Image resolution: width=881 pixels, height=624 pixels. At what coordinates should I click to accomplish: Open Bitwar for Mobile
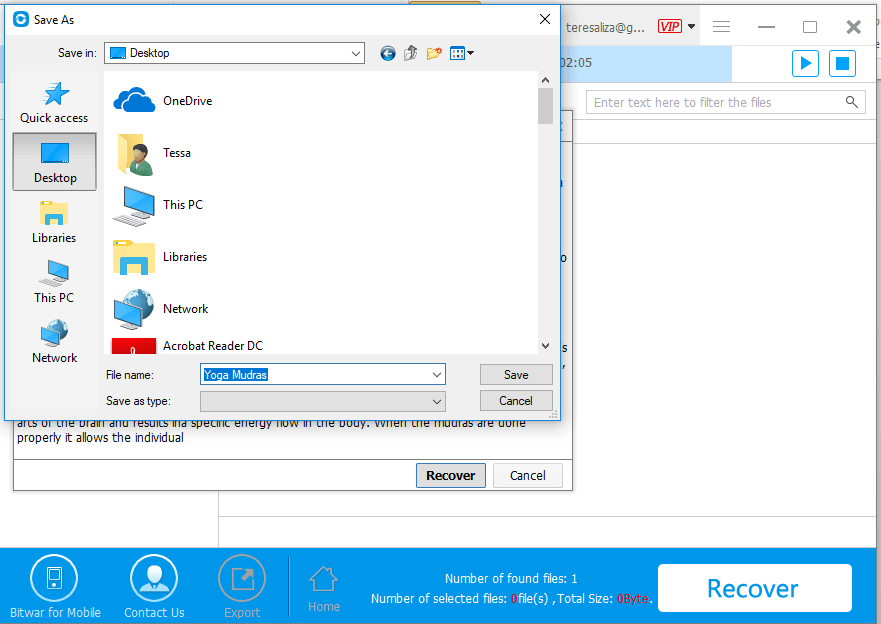[55, 587]
